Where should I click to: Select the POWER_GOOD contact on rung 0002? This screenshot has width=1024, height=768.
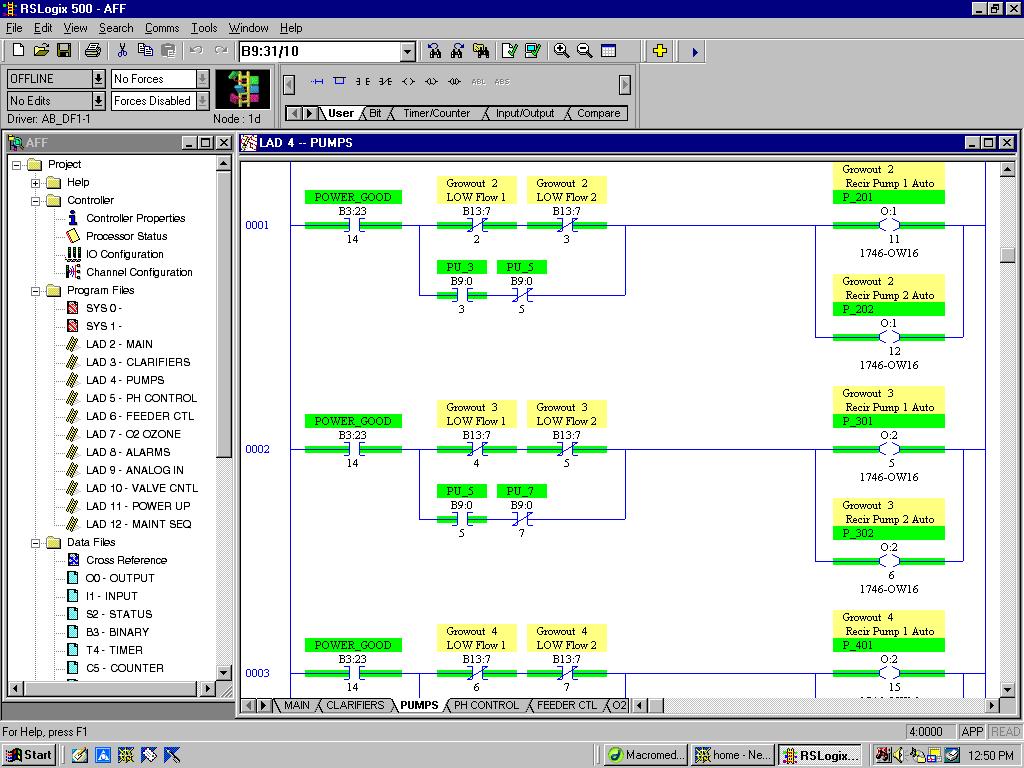353,449
